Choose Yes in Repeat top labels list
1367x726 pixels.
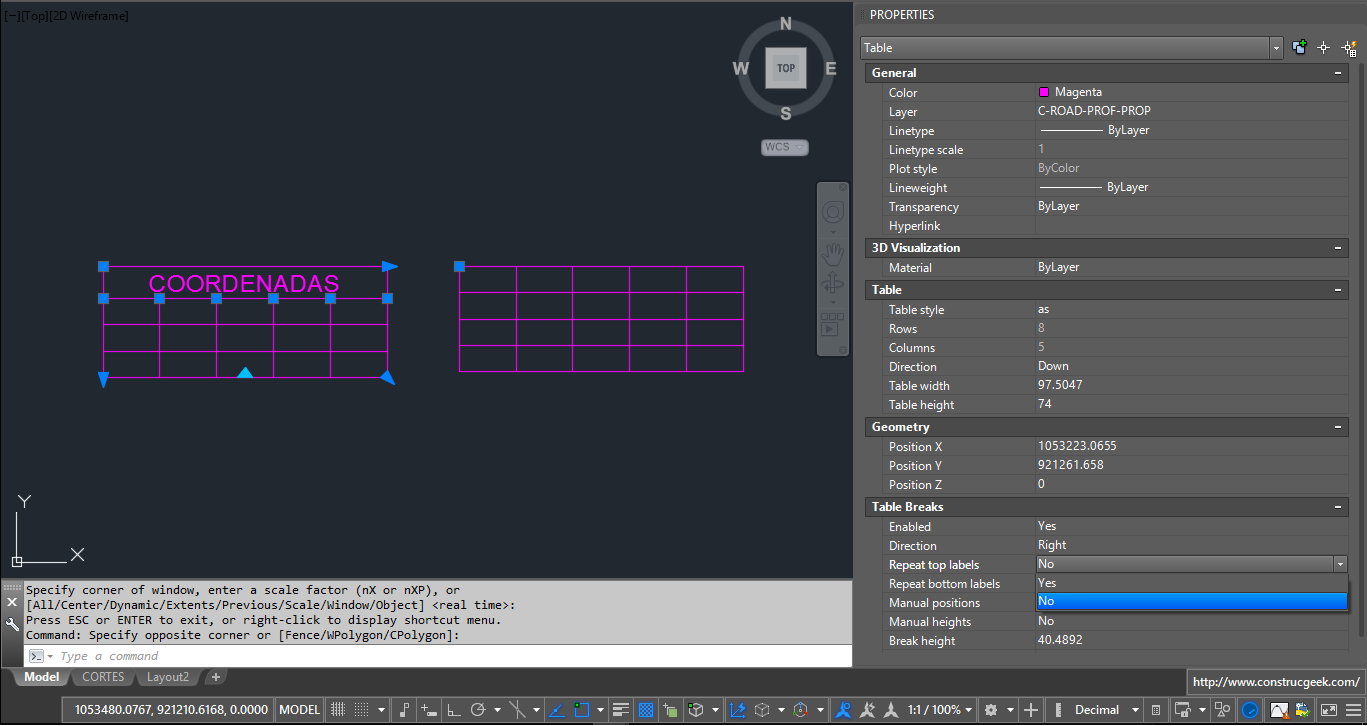click(x=1192, y=583)
